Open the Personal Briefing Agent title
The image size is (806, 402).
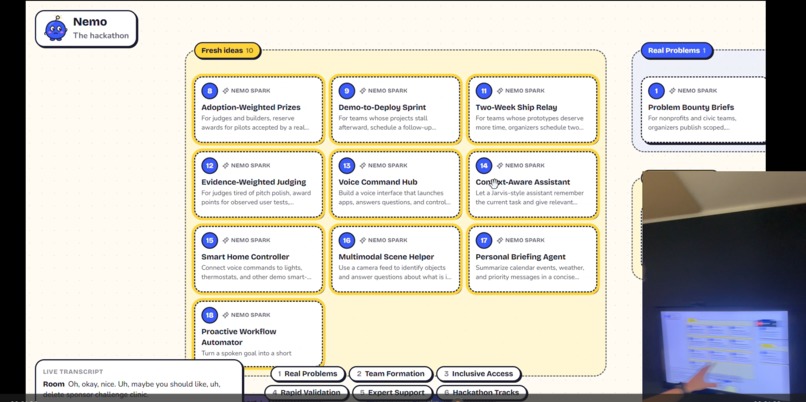(x=520, y=257)
